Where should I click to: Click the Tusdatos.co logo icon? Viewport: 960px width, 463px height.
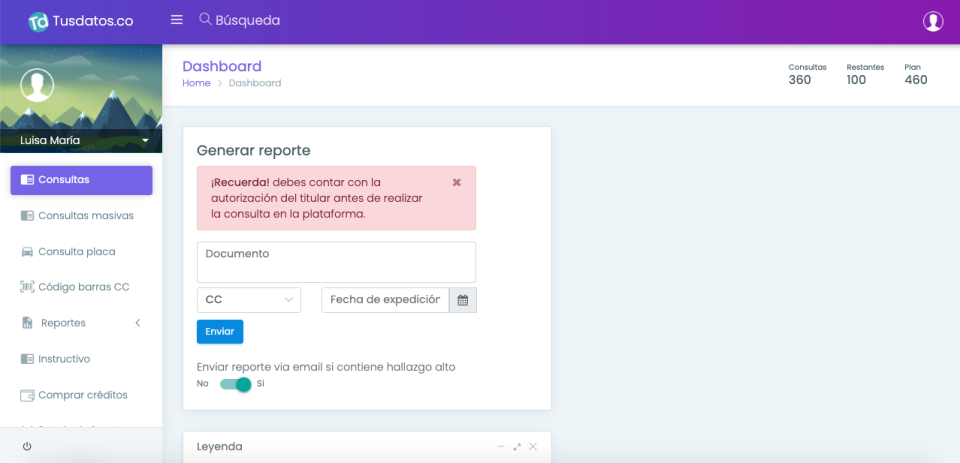(x=38, y=21)
